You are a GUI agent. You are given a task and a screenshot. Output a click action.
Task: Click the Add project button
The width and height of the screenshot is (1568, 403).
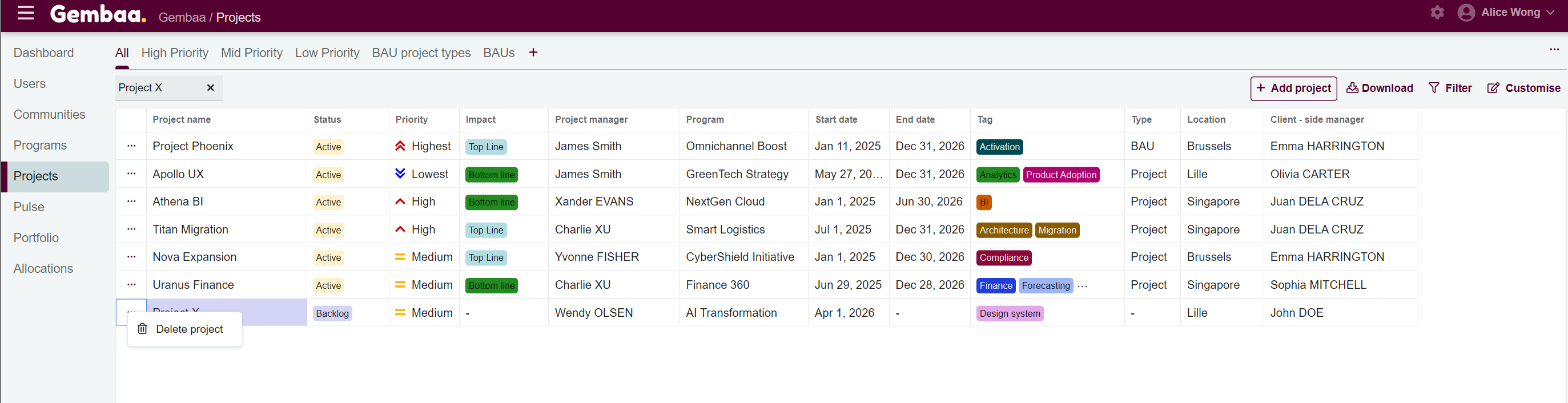pos(1293,88)
